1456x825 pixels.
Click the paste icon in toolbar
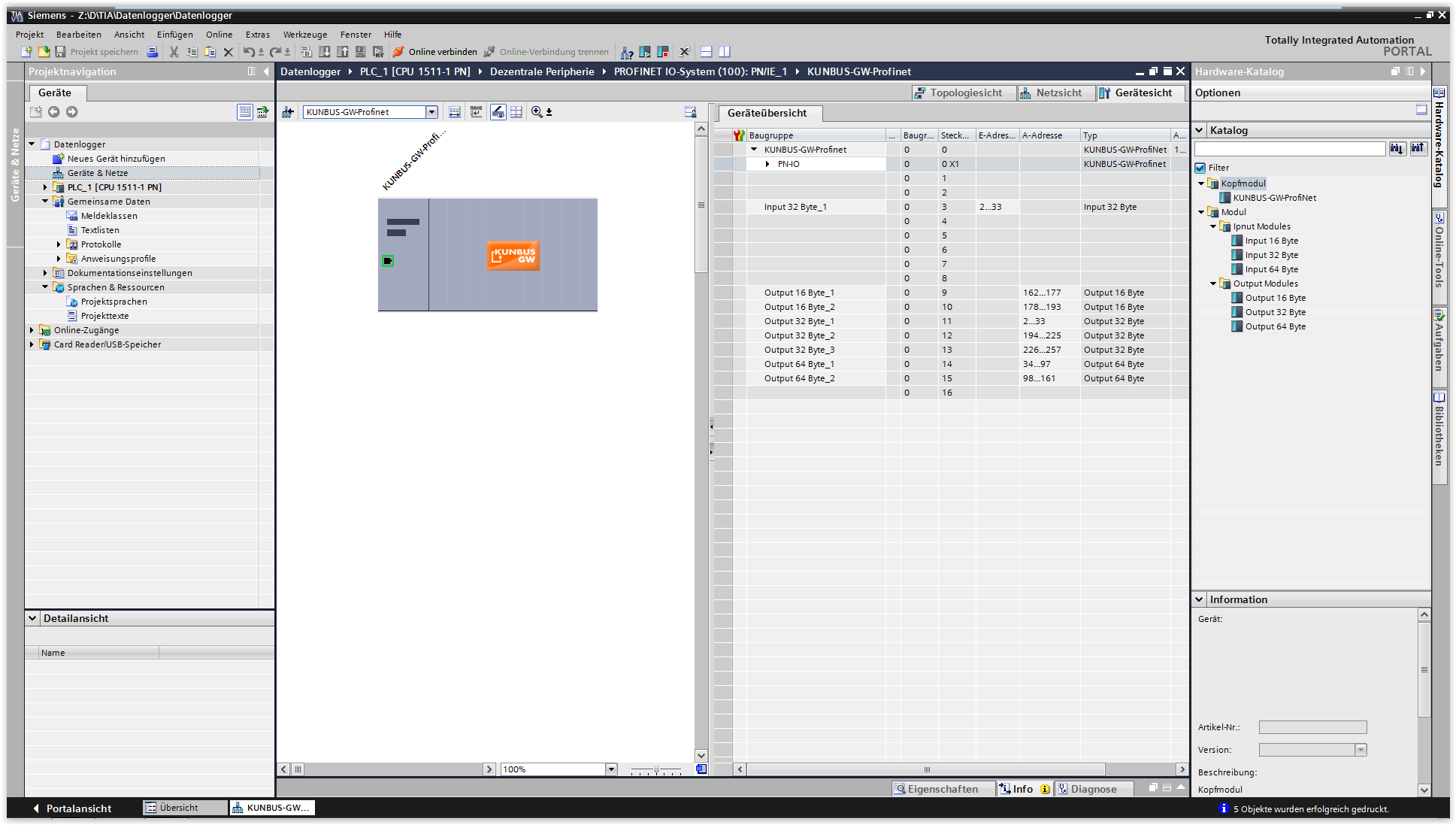(210, 52)
